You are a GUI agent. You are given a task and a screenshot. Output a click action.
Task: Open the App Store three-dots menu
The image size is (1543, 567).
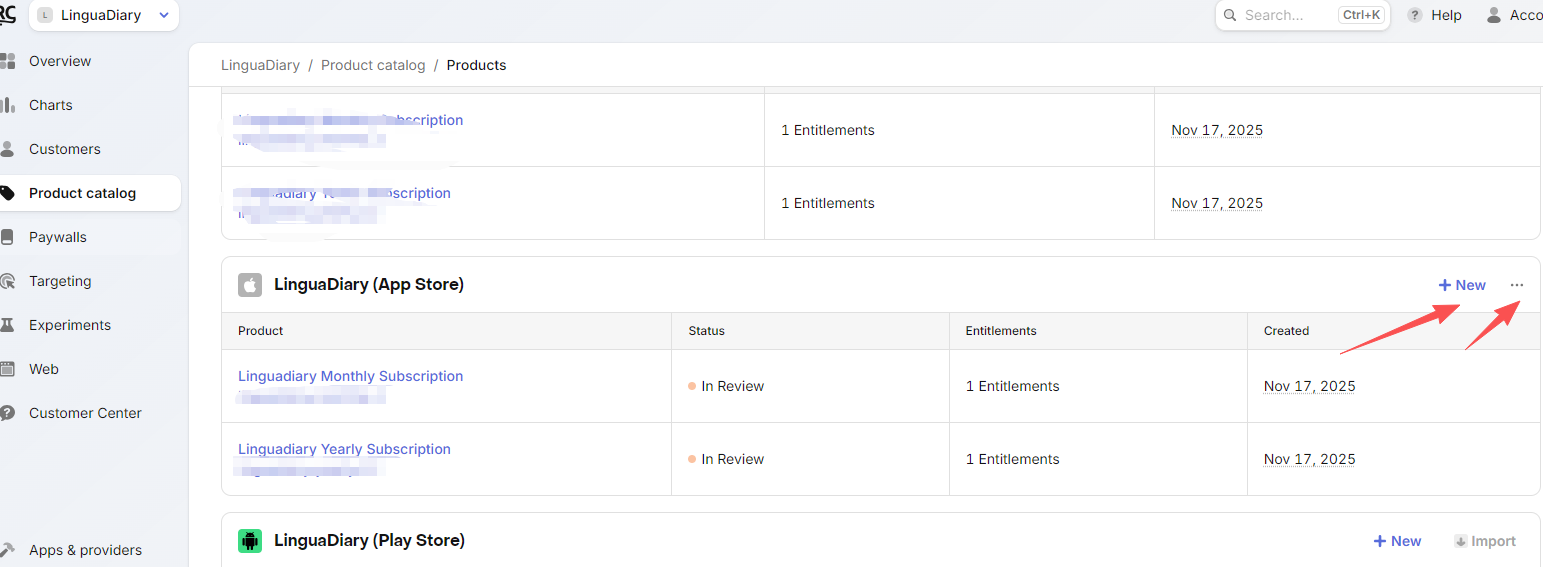[x=1517, y=285]
